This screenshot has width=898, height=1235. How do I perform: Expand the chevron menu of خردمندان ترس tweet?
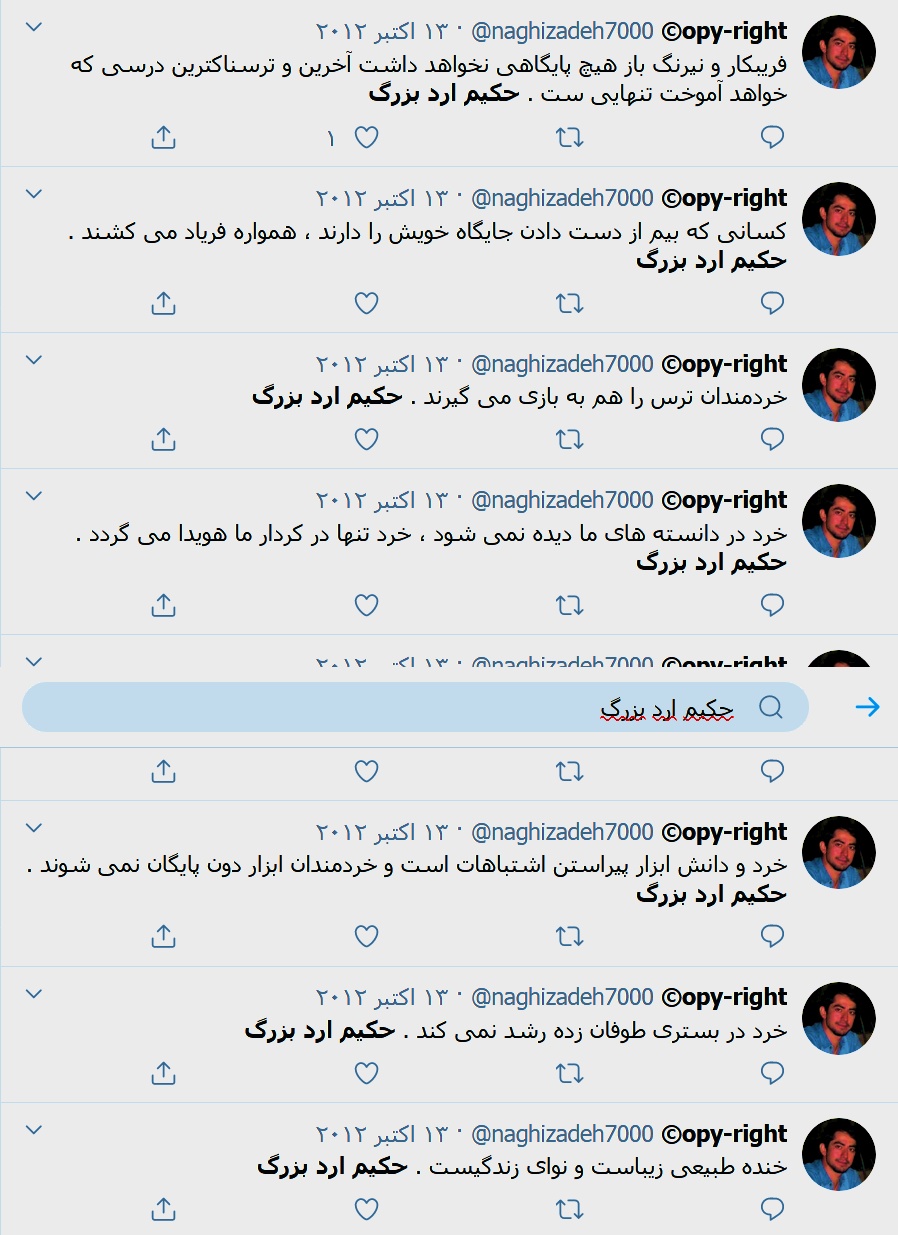(x=33, y=360)
